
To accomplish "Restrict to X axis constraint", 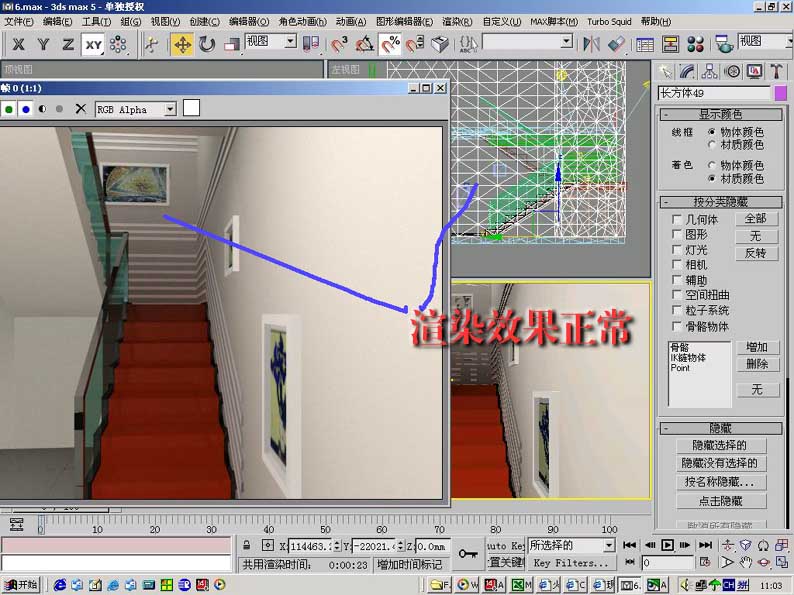I will (x=18, y=45).
